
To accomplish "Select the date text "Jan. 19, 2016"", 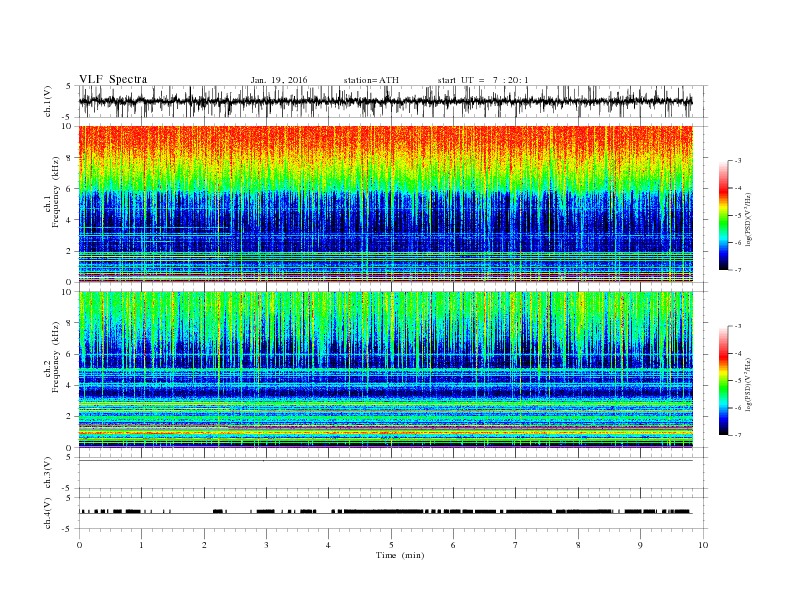I will [279, 80].
